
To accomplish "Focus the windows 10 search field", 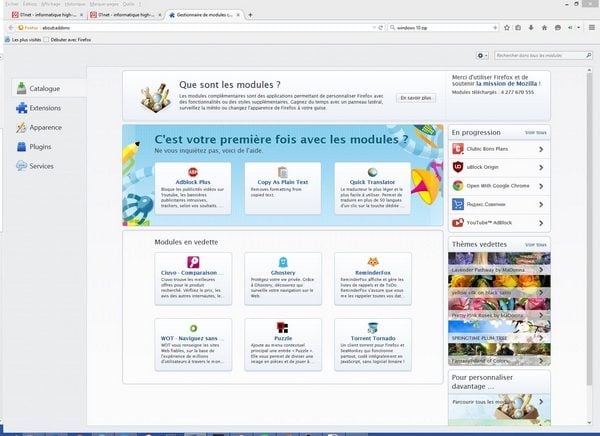I will pos(443,28).
